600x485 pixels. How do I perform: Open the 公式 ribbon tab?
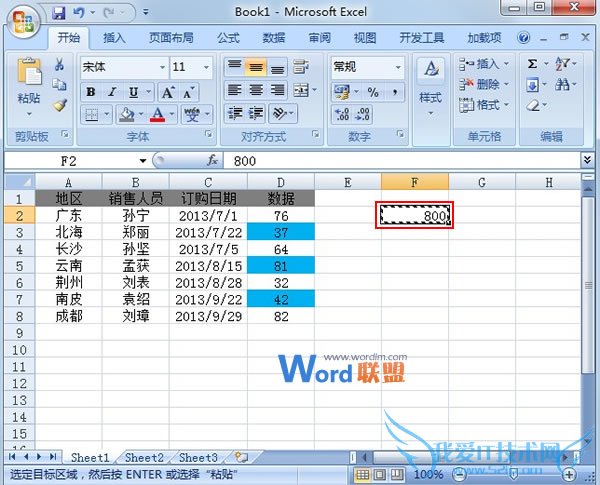point(228,38)
